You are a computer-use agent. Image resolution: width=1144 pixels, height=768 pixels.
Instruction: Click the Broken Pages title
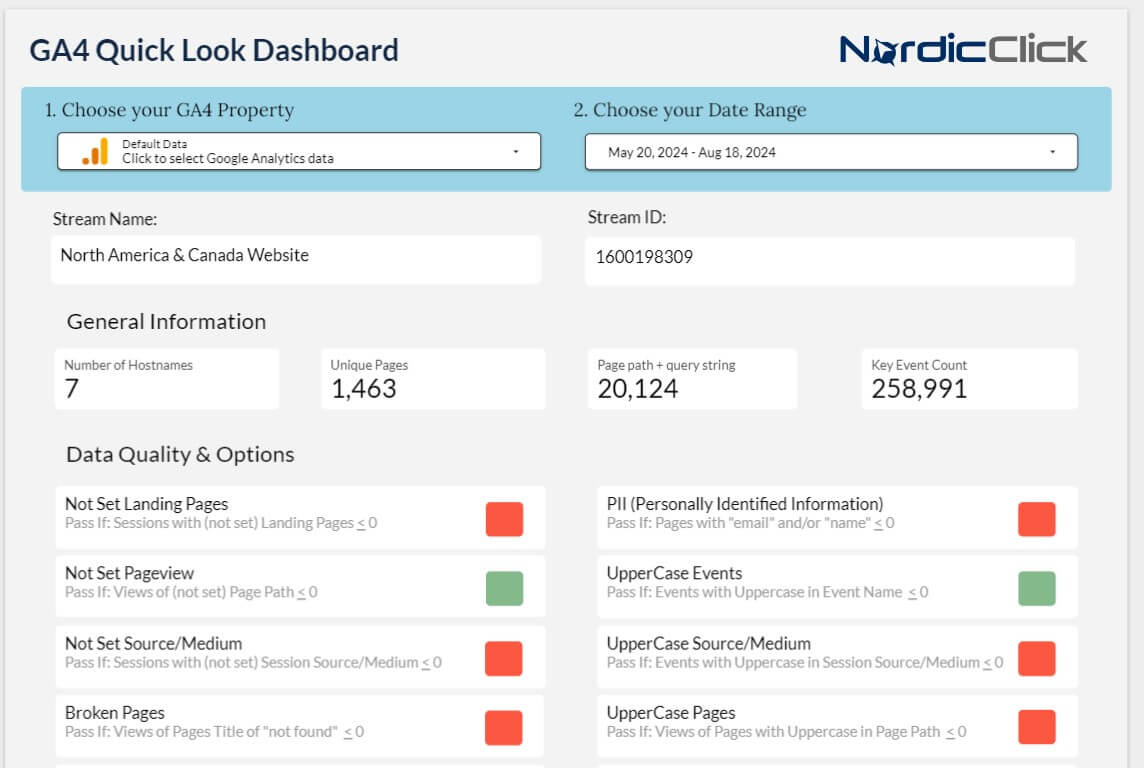point(115,713)
